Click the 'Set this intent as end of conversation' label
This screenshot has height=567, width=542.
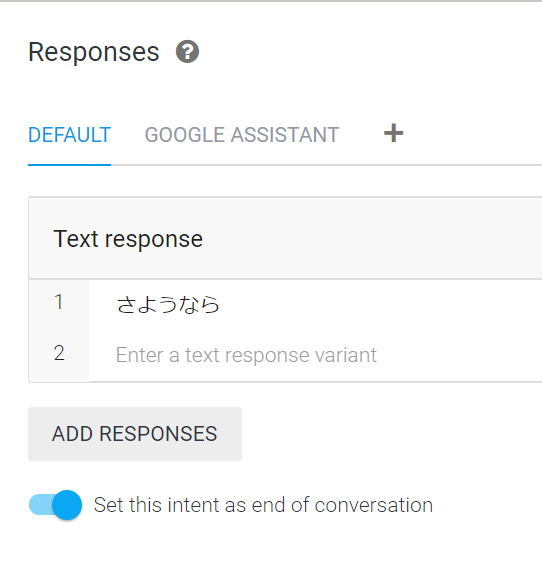click(263, 505)
